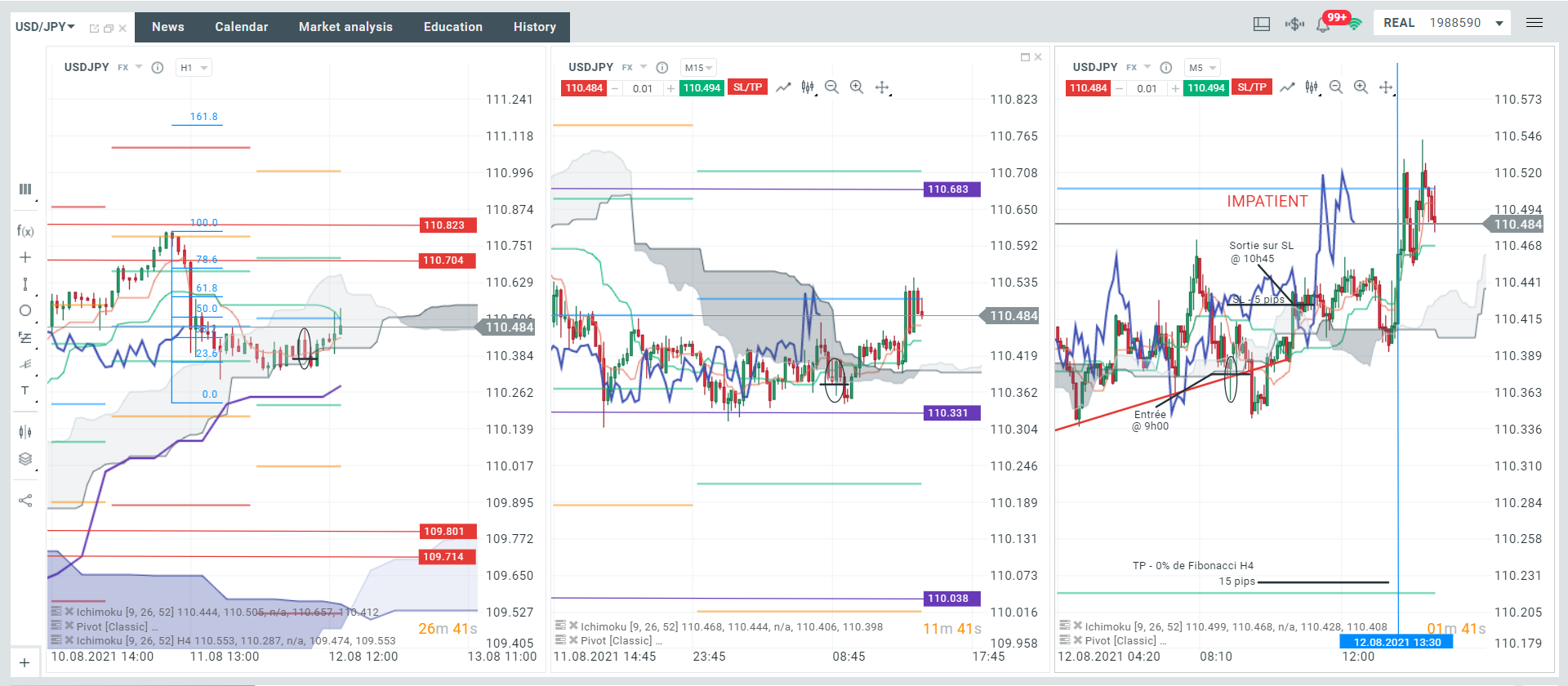Zoom in on the M5 chart
1568x686 pixels.
click(1361, 87)
